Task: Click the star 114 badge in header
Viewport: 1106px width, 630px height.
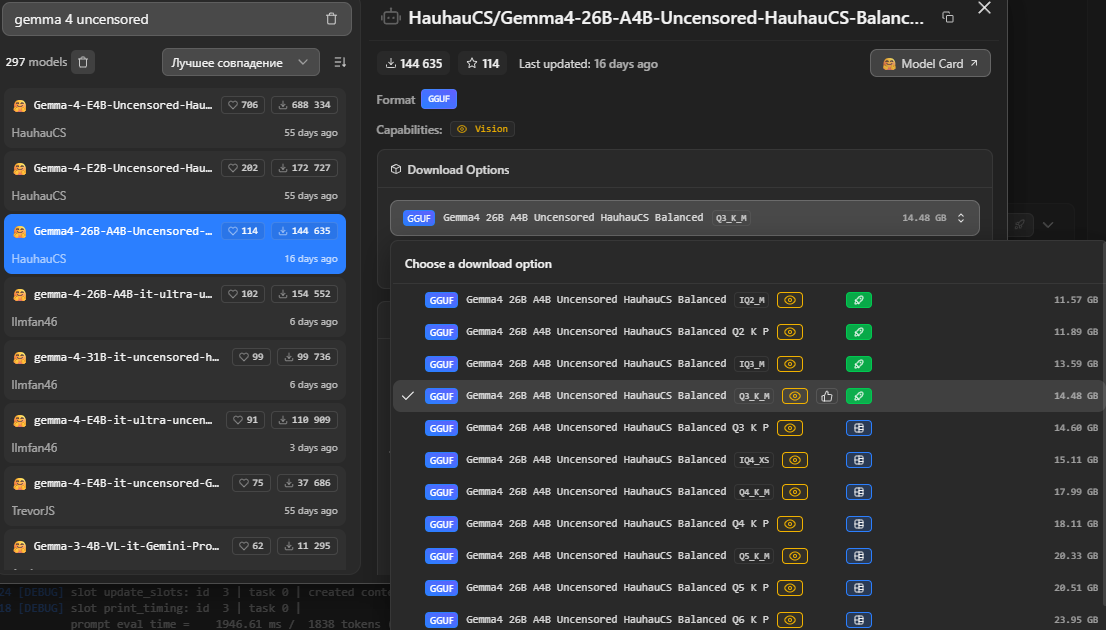Action: (x=483, y=63)
